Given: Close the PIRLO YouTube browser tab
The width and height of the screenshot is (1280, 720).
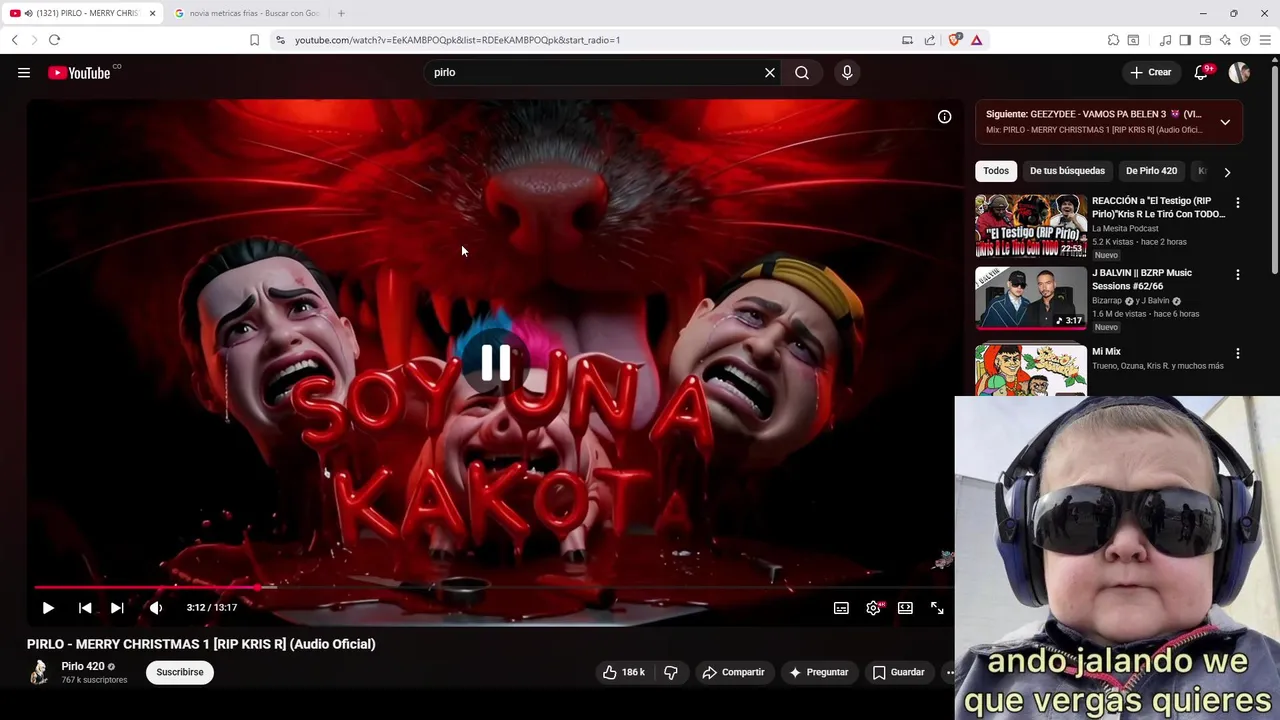Looking at the screenshot, I should pyautogui.click(x=153, y=13).
